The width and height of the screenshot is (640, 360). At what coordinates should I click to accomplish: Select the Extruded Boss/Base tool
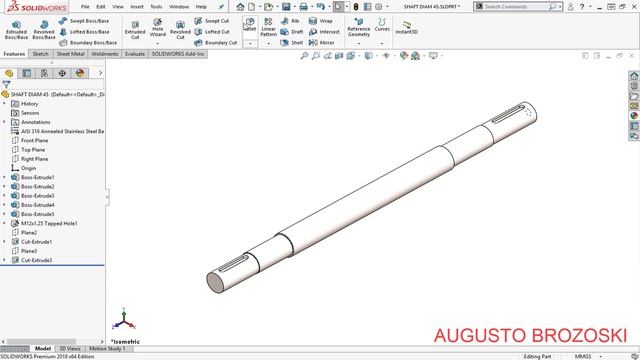16,30
